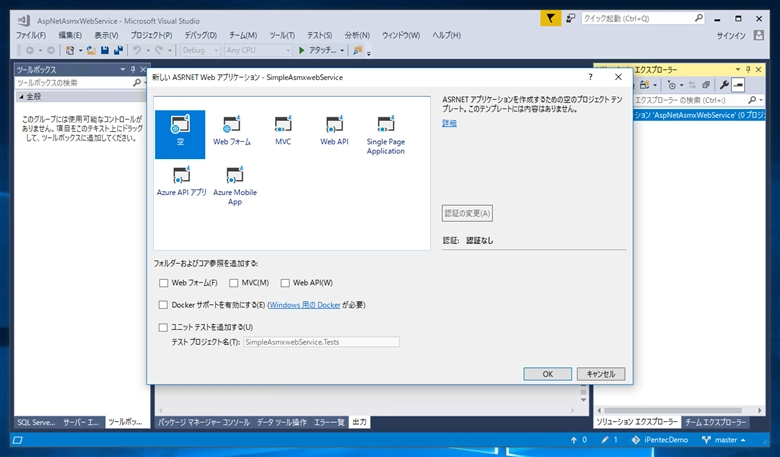Open the Any CPU platform dropdown

(258, 50)
